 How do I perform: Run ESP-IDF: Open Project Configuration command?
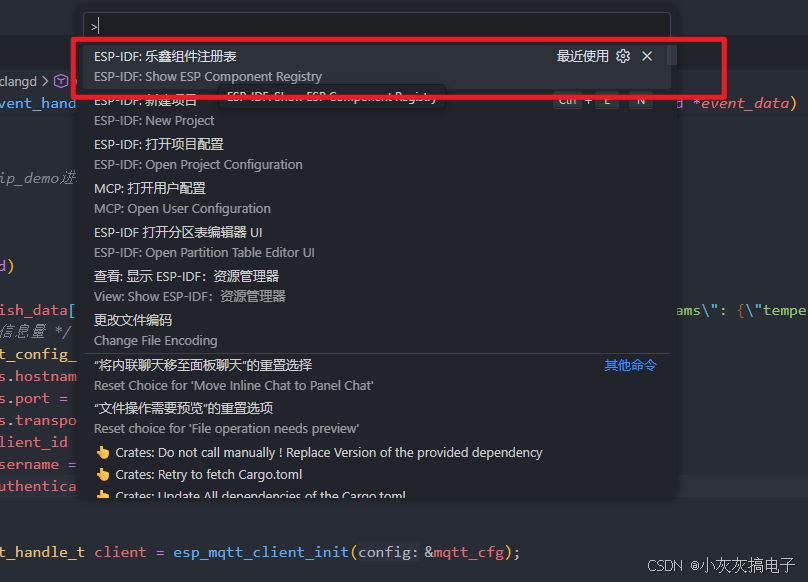[377, 154]
